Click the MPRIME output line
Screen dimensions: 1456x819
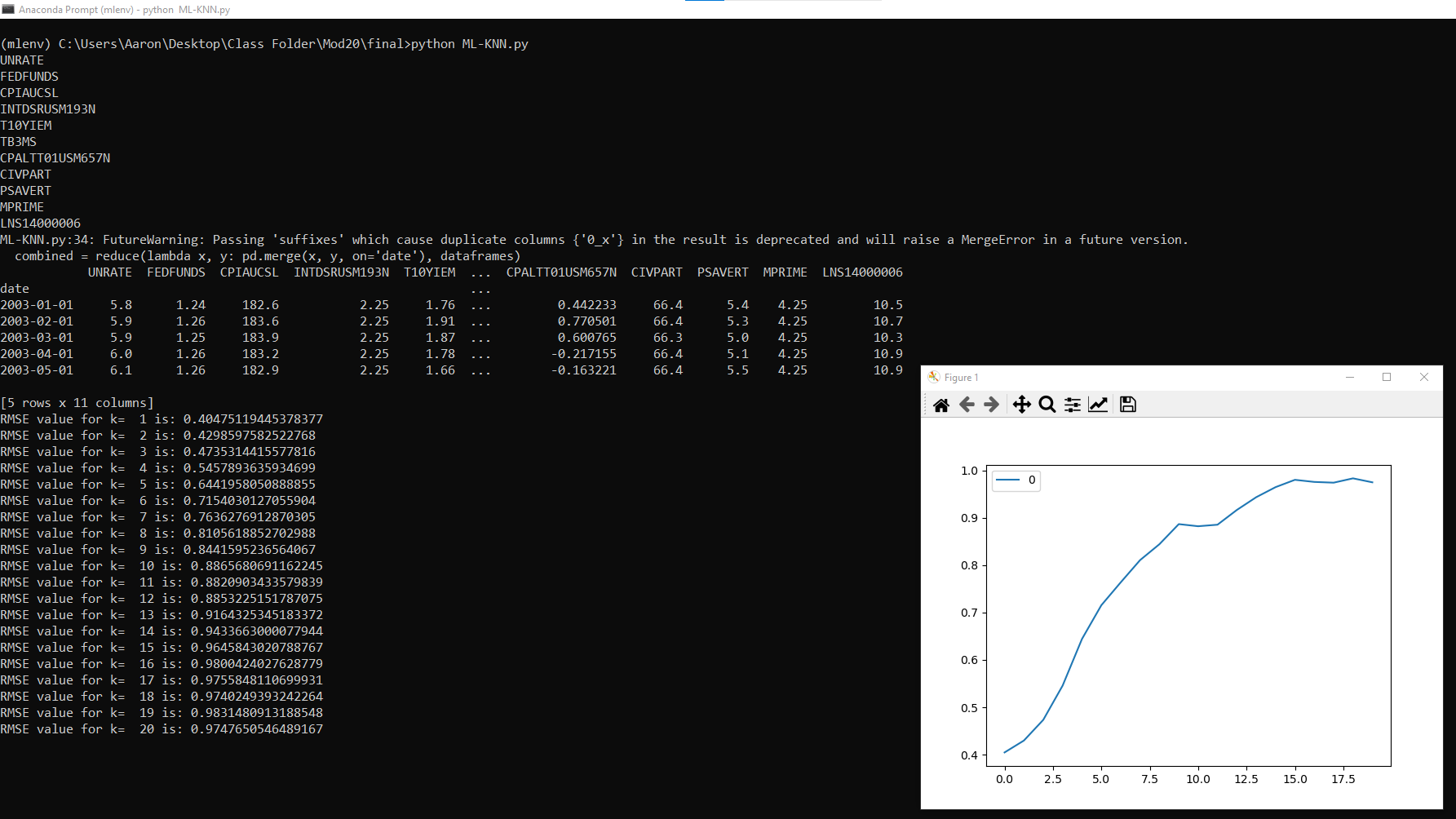22,207
